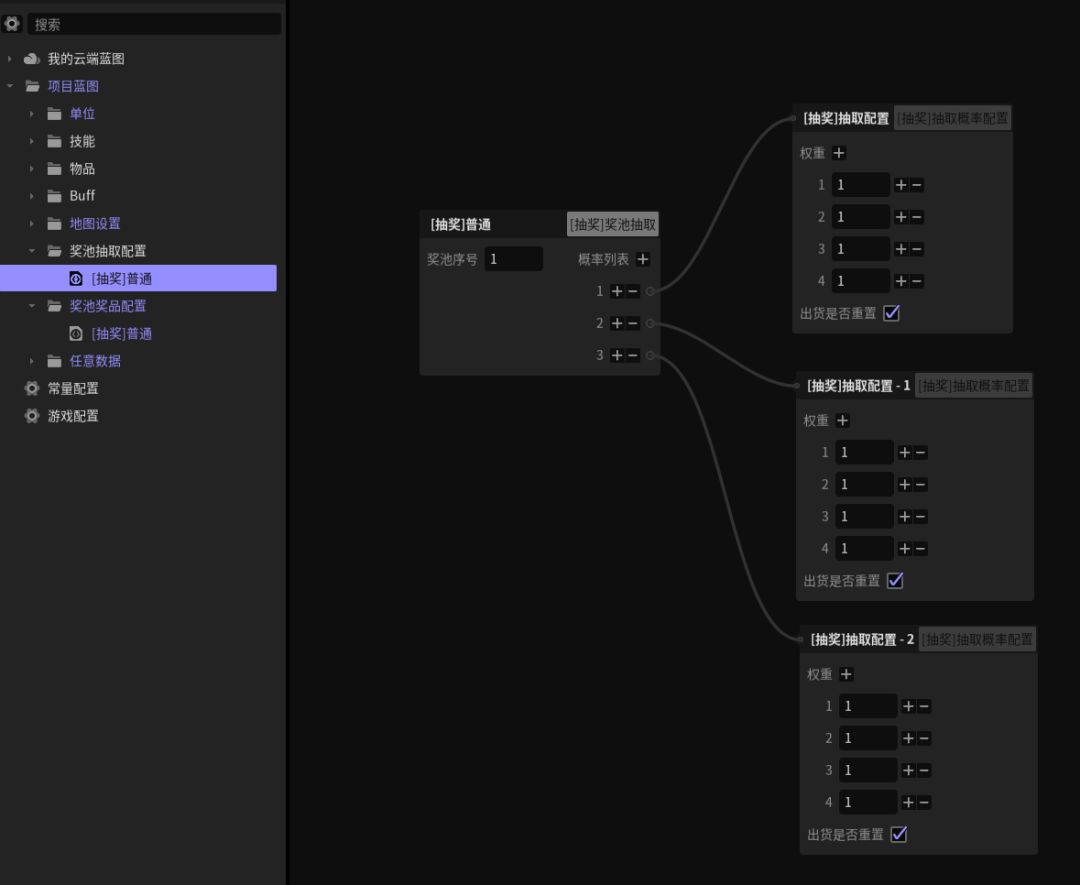The image size is (1080, 885).
Task: Open 游戏配置 in the sidebar
Action: (72, 416)
